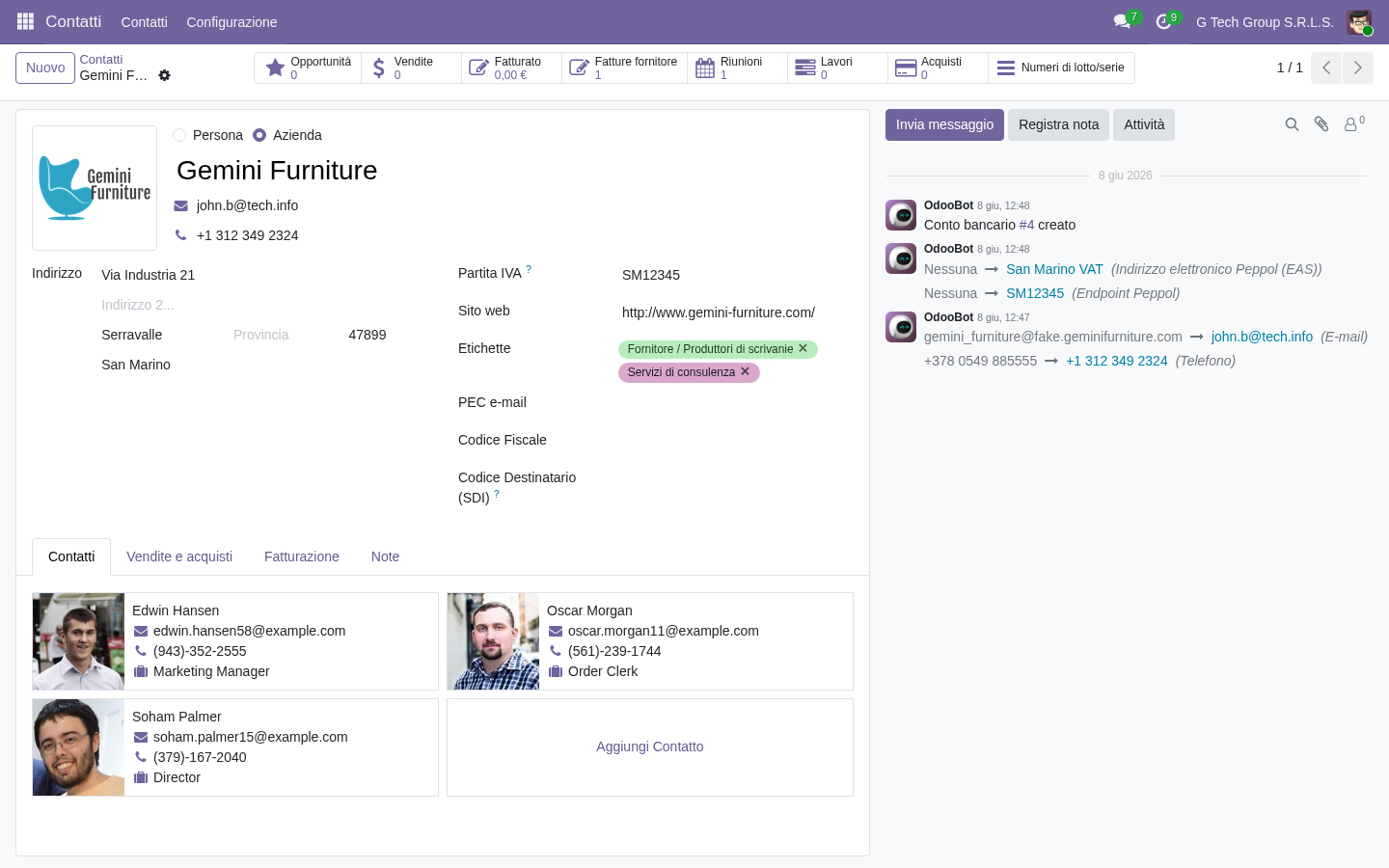Click the Serravalle city field
Viewport: 1389px width, 868px height.
tap(163, 335)
